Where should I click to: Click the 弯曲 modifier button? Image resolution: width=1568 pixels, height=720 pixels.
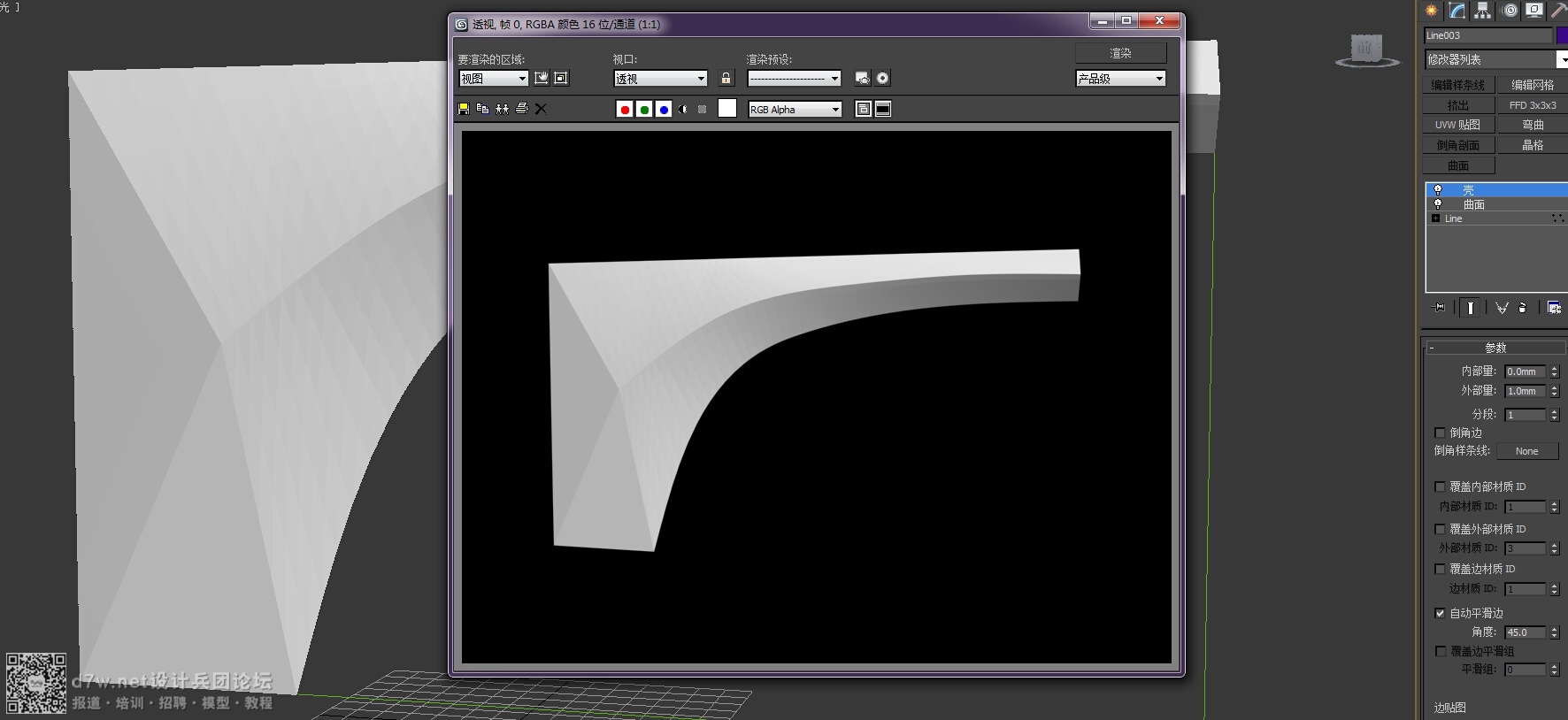pyautogui.click(x=1533, y=125)
